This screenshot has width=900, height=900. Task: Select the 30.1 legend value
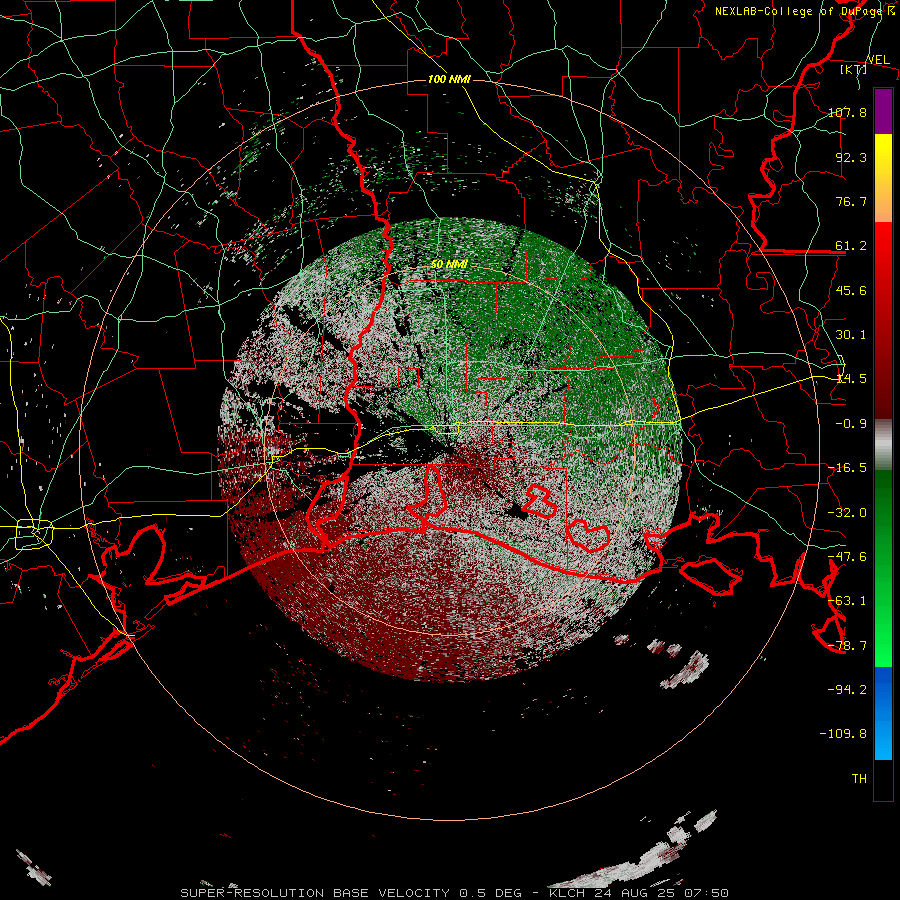[x=851, y=335]
